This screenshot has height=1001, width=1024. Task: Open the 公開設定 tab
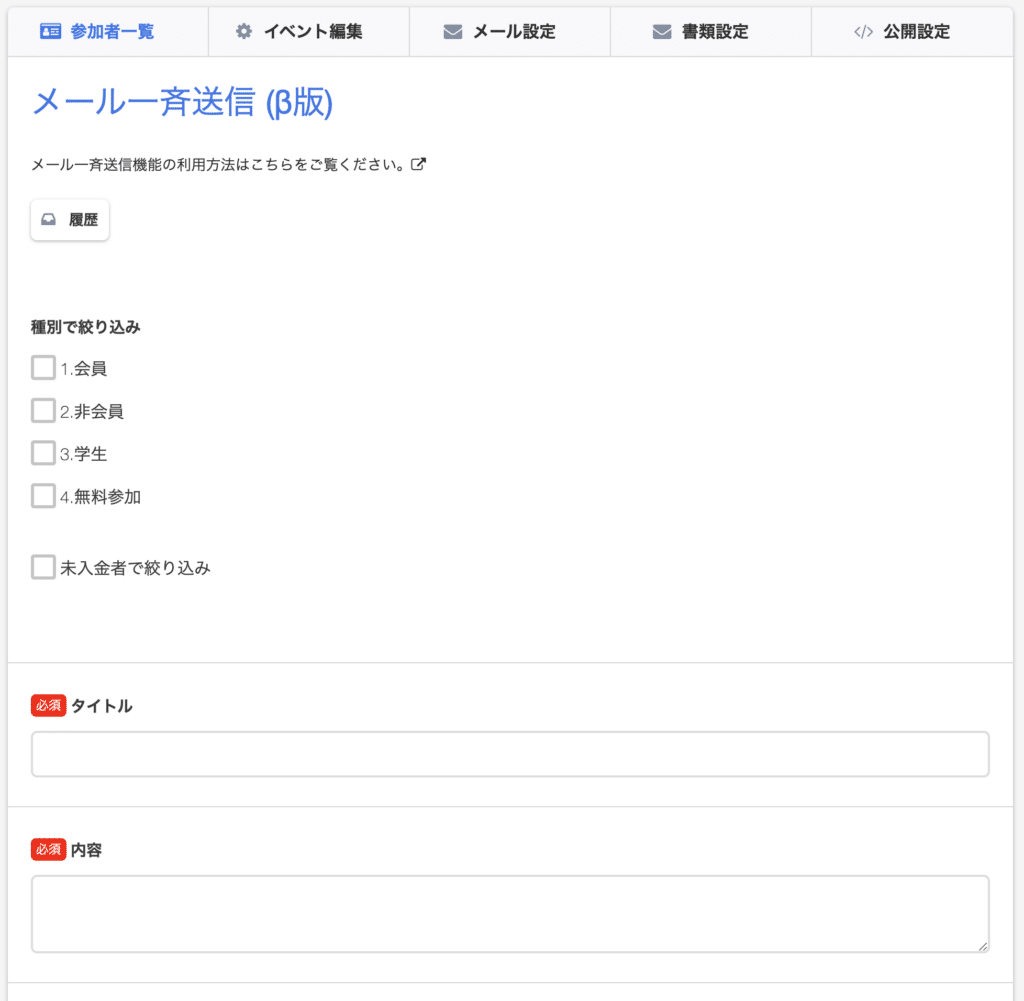click(x=912, y=31)
